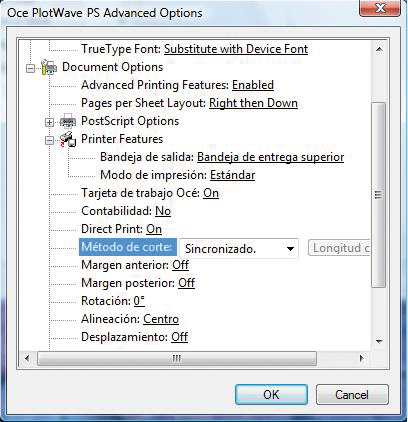Collapse the Document Options tree node

30,68
